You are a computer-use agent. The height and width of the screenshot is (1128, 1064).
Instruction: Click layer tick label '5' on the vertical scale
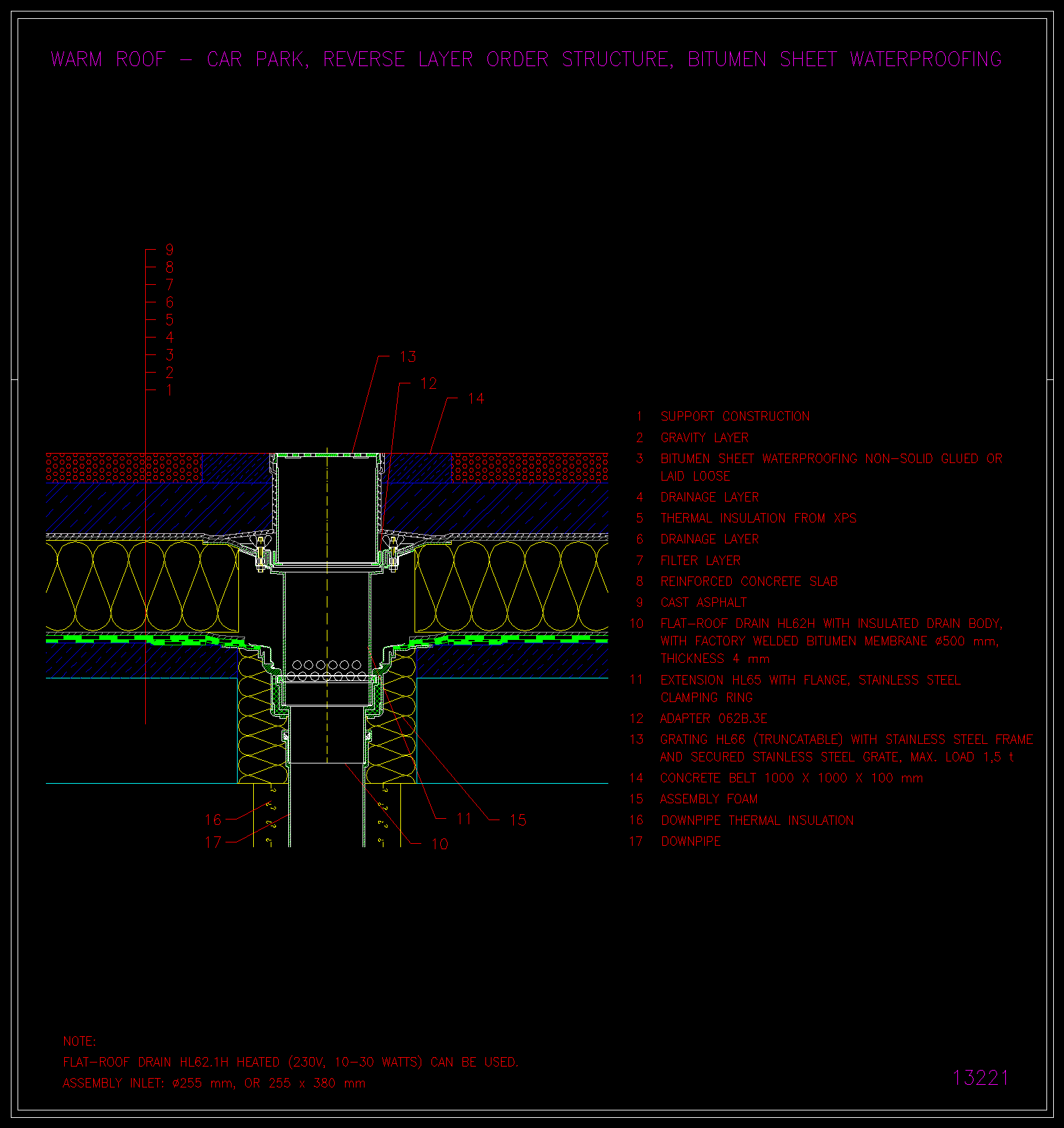pyautogui.click(x=169, y=320)
